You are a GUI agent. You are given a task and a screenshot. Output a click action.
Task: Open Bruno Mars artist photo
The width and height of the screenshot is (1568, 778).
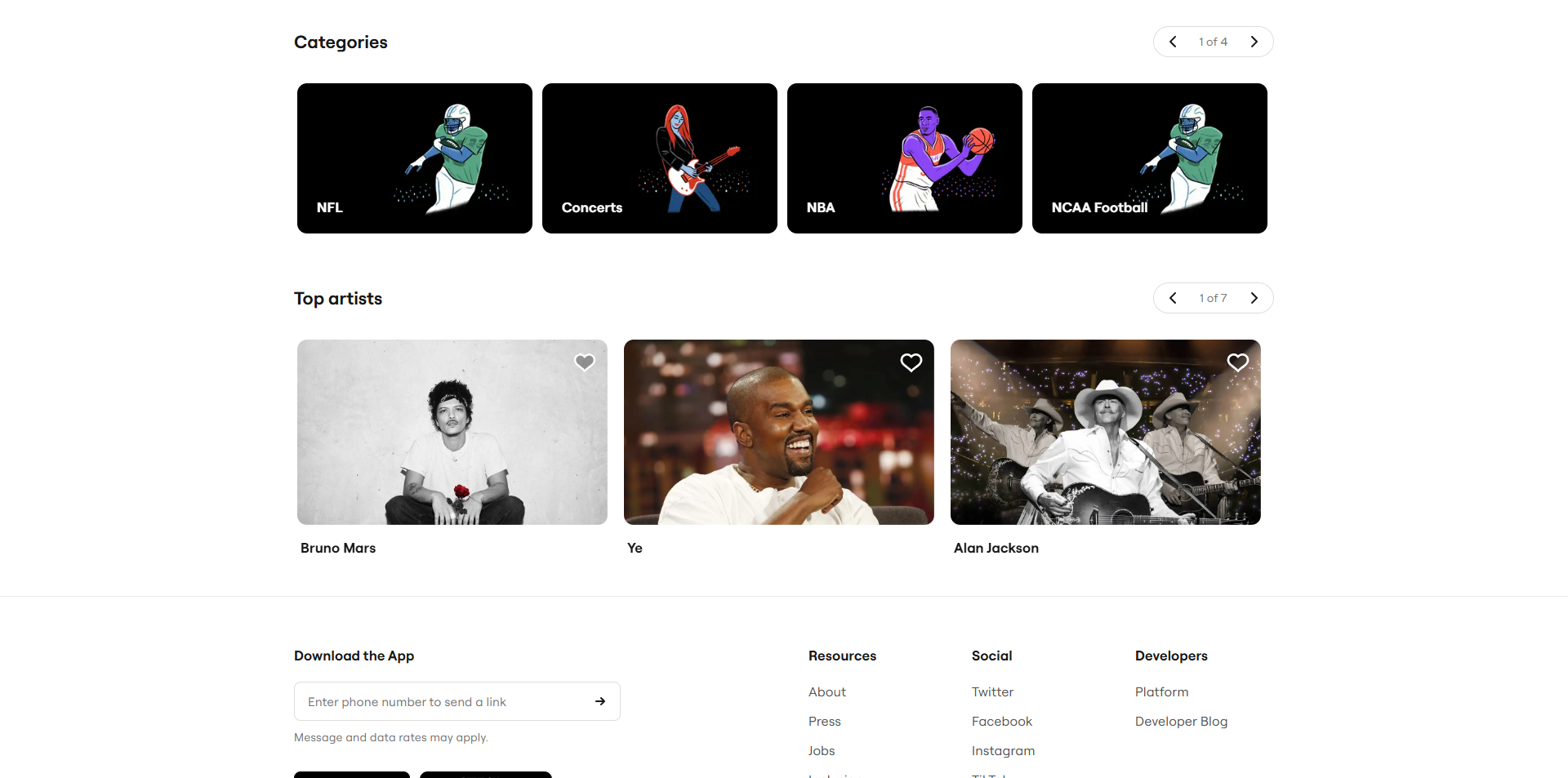(x=452, y=432)
